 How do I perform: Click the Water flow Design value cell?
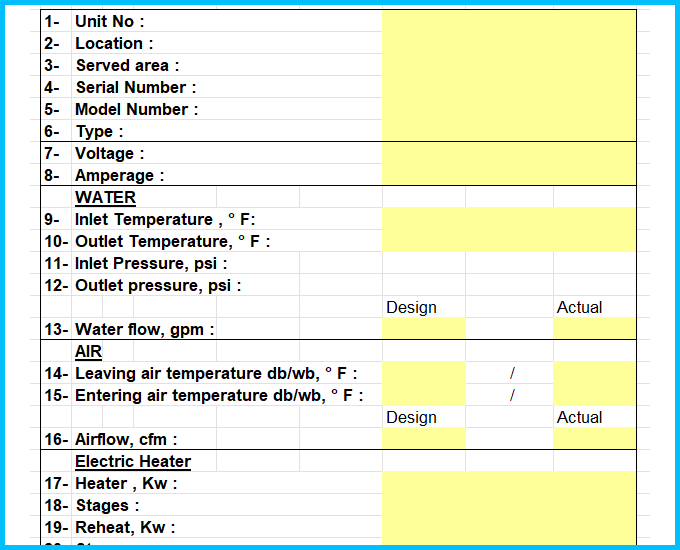click(x=423, y=329)
